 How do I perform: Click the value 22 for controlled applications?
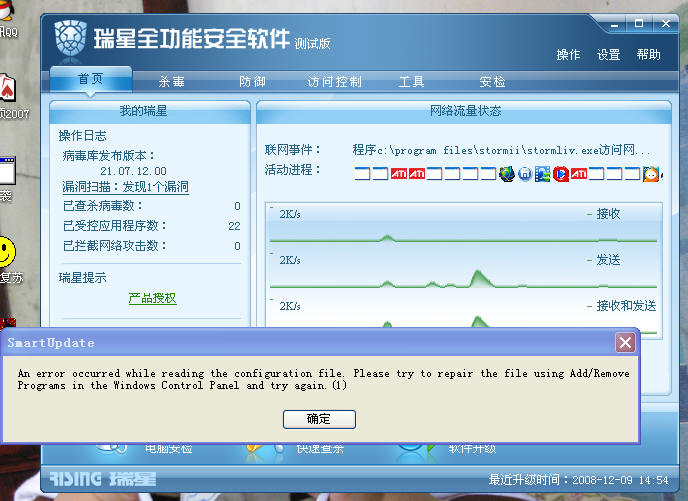[234, 226]
